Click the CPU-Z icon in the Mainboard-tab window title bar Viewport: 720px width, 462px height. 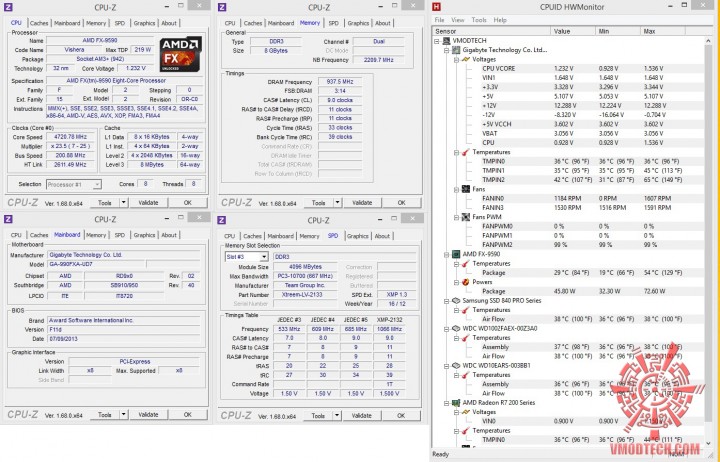[8, 219]
